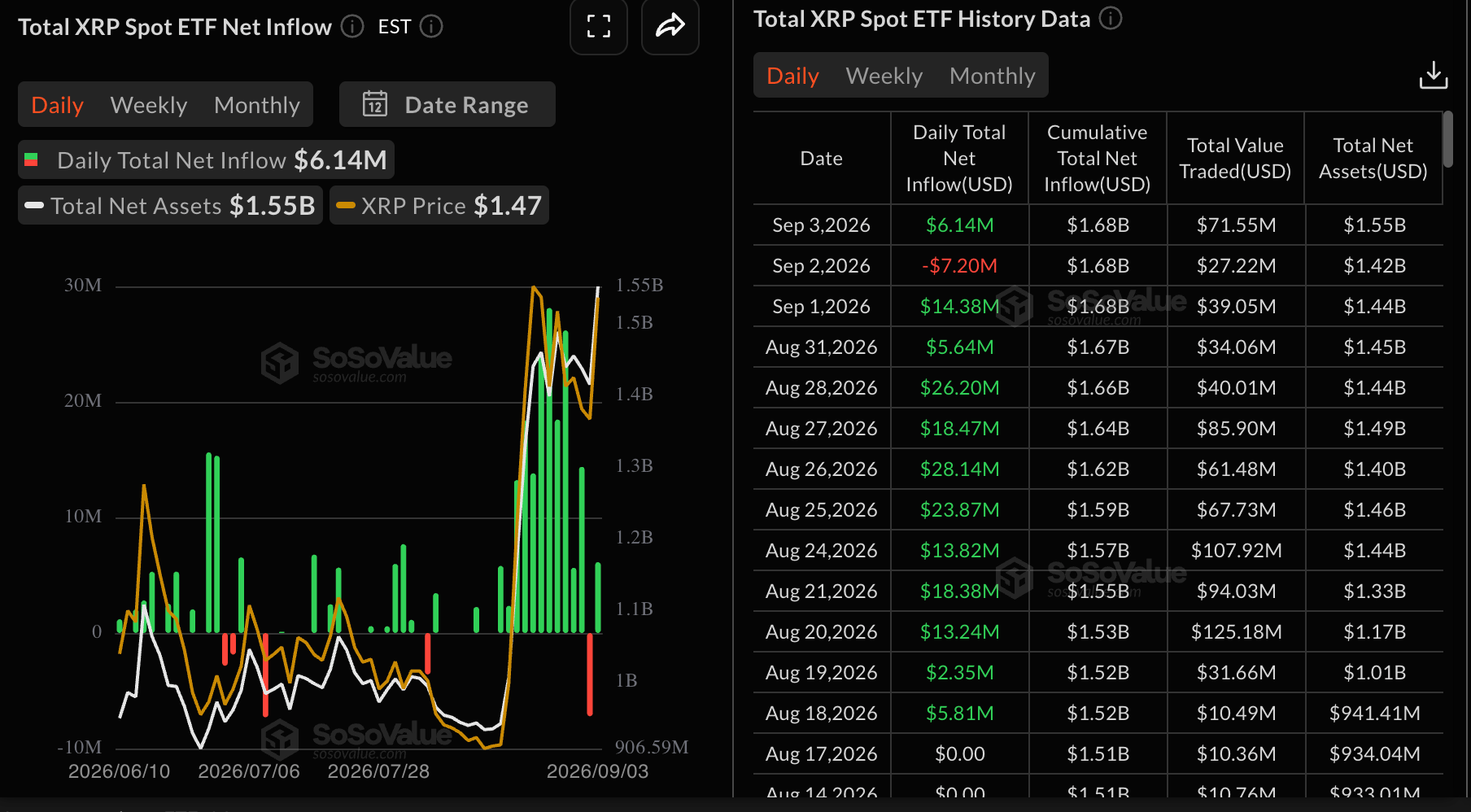Screen dimensions: 1471x812
Task: Click the $23.87M inflow value
Action: (x=960, y=510)
